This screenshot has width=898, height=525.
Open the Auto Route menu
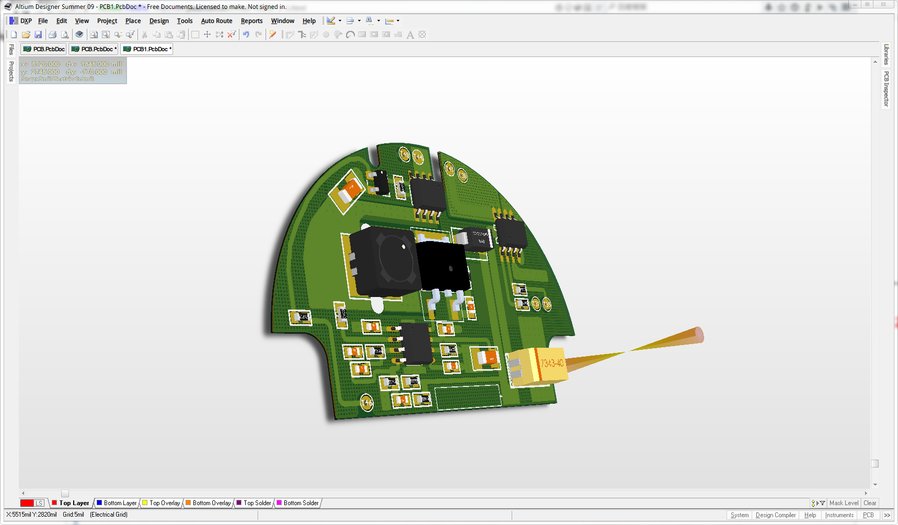(x=216, y=20)
